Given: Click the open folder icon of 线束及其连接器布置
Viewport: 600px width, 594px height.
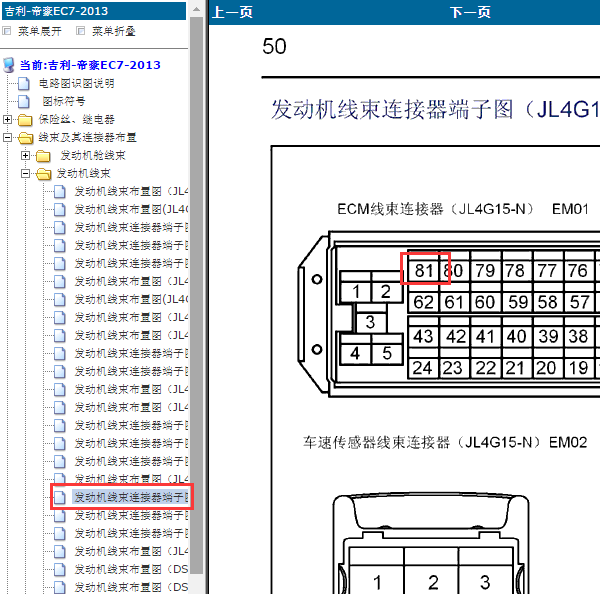Looking at the screenshot, I should [26, 138].
